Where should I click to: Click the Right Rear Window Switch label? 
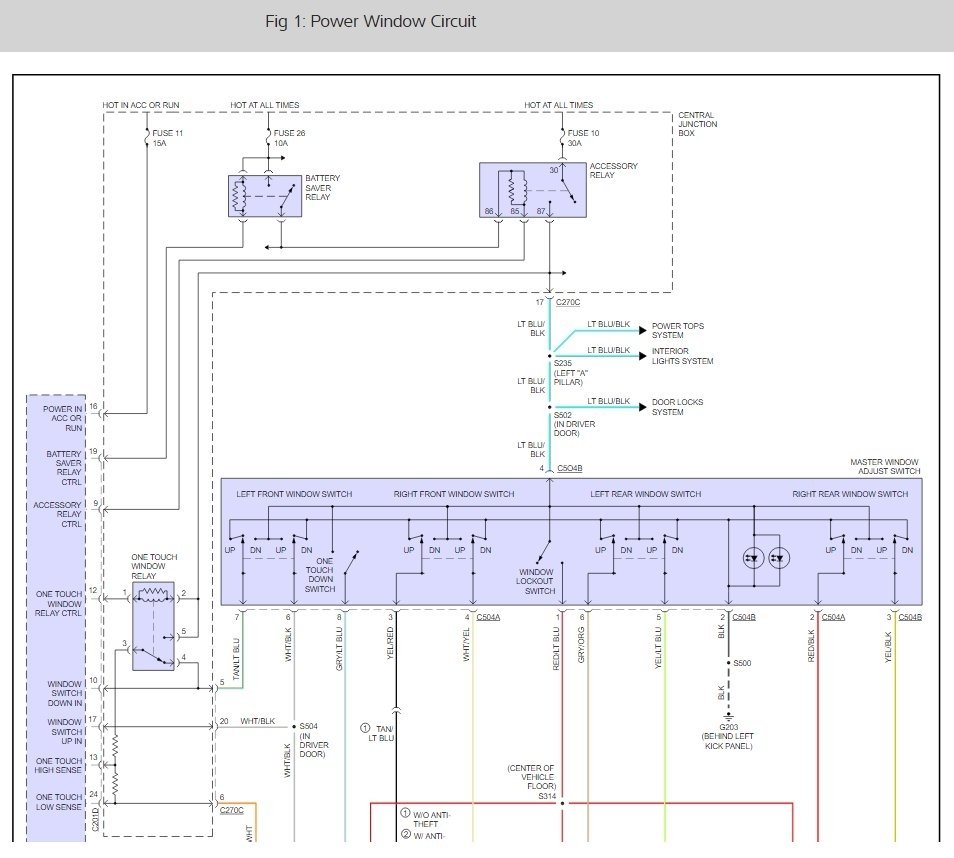pos(850,494)
